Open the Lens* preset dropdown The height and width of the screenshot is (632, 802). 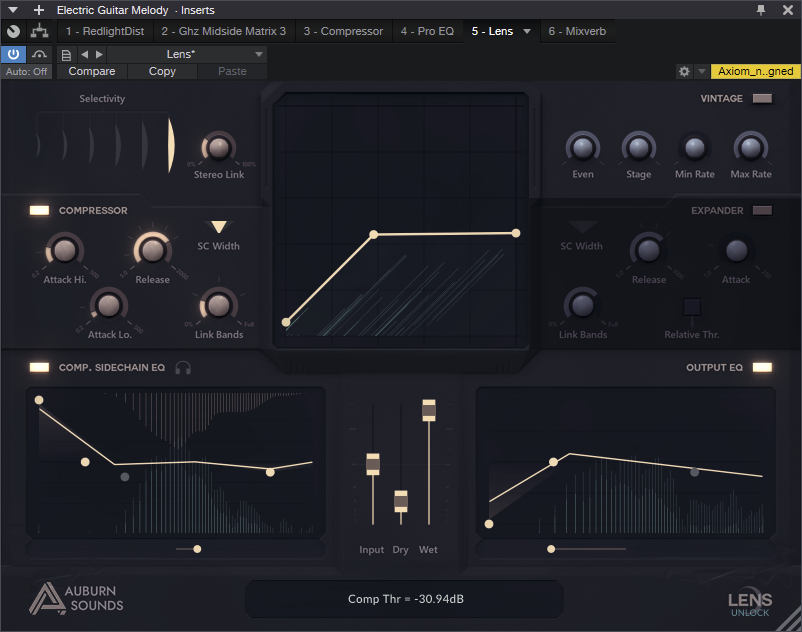click(187, 54)
